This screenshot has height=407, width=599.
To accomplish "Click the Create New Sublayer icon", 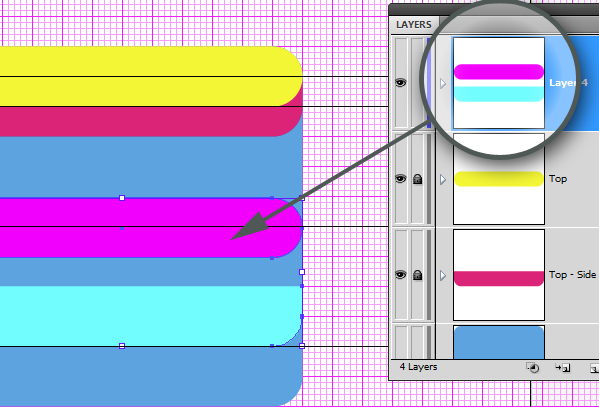I will point(563,367).
